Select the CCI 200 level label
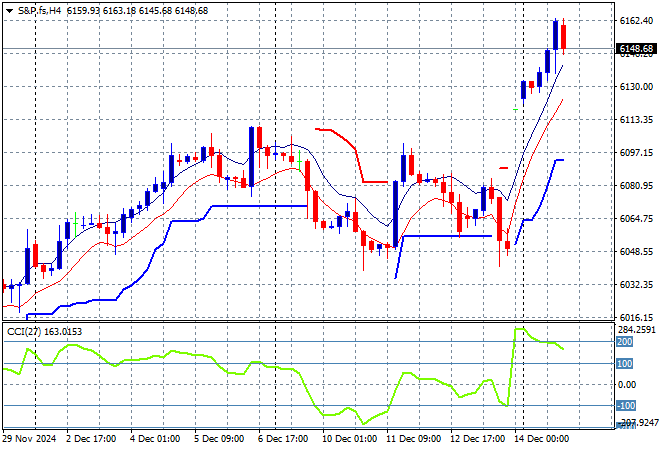The height and width of the screenshot is (450, 660). click(625, 342)
